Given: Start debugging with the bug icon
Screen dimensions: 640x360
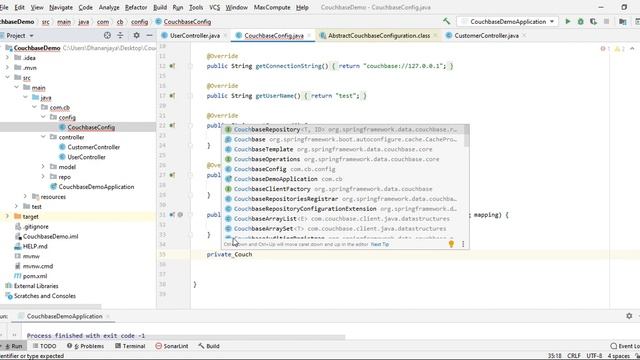Looking at the screenshot, I should point(580,22).
